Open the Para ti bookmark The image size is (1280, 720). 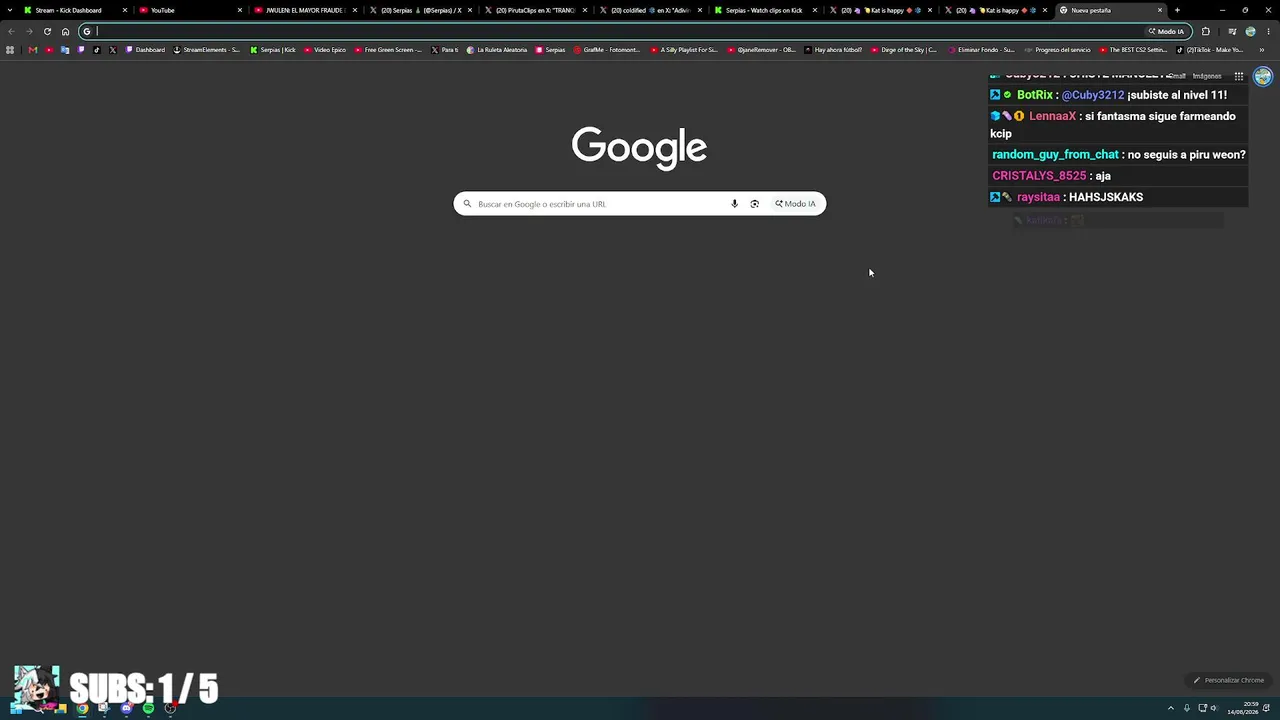444,50
